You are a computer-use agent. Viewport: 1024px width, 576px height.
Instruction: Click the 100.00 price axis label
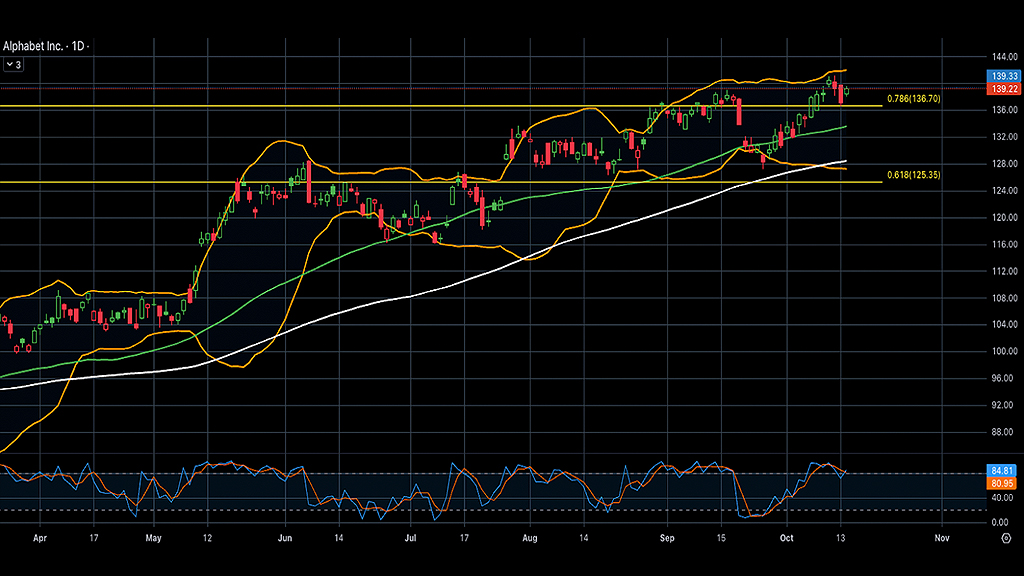1004,351
